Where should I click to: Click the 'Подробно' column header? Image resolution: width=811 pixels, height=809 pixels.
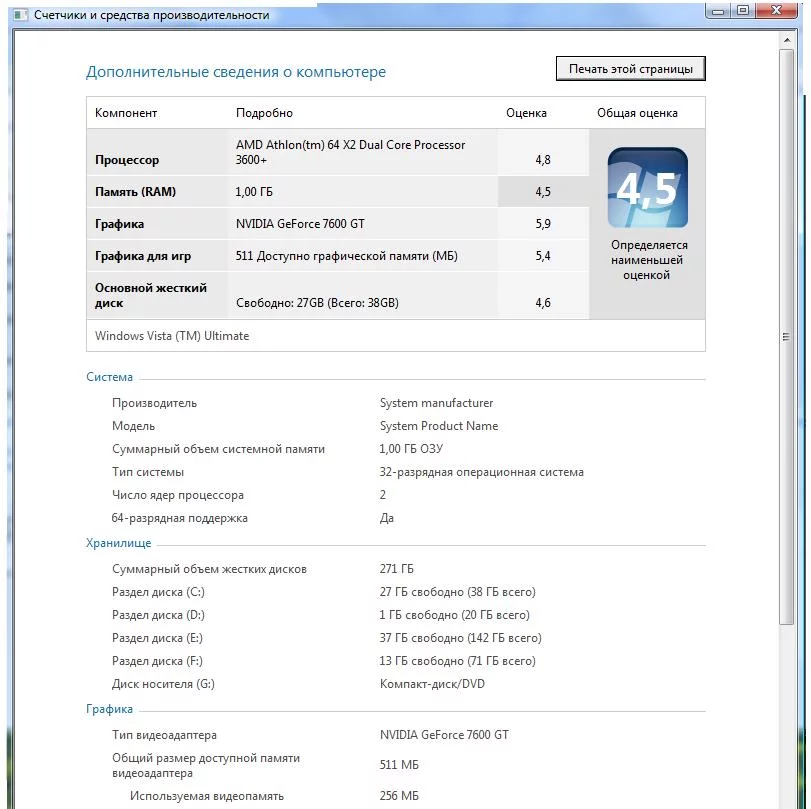coord(264,113)
